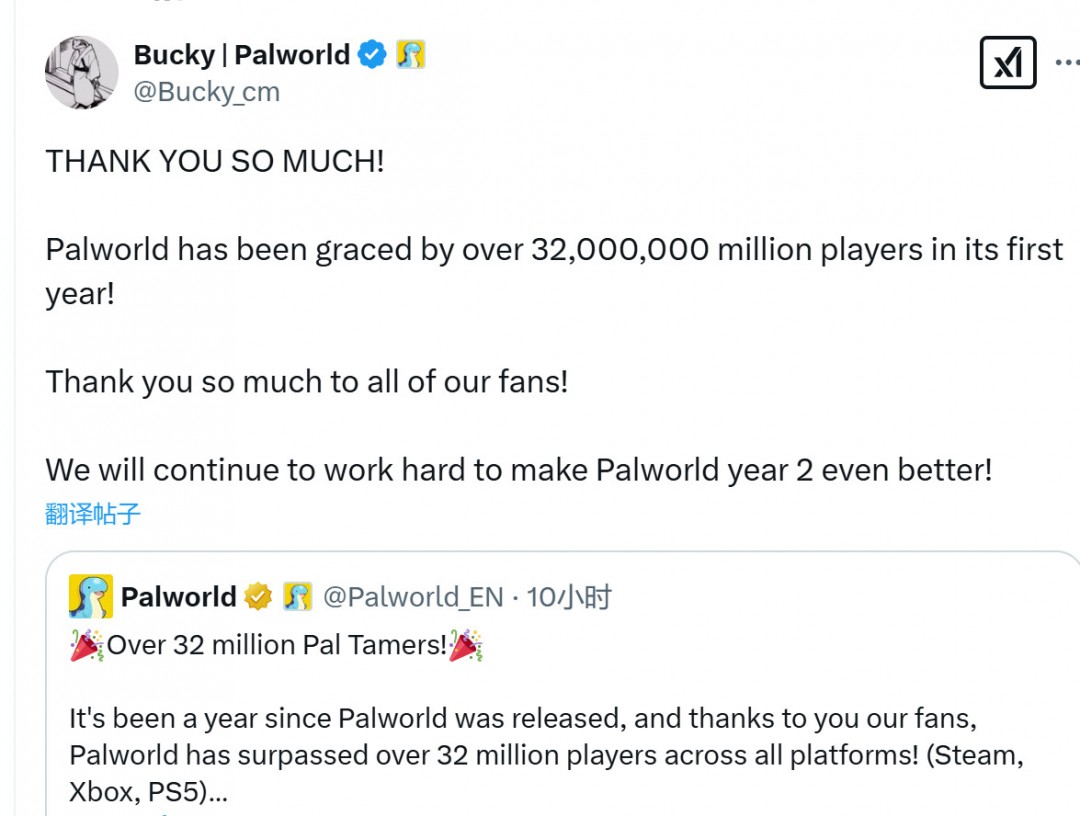Open the @Bucky_cm handle link
1080x816 pixels.
click(206, 92)
